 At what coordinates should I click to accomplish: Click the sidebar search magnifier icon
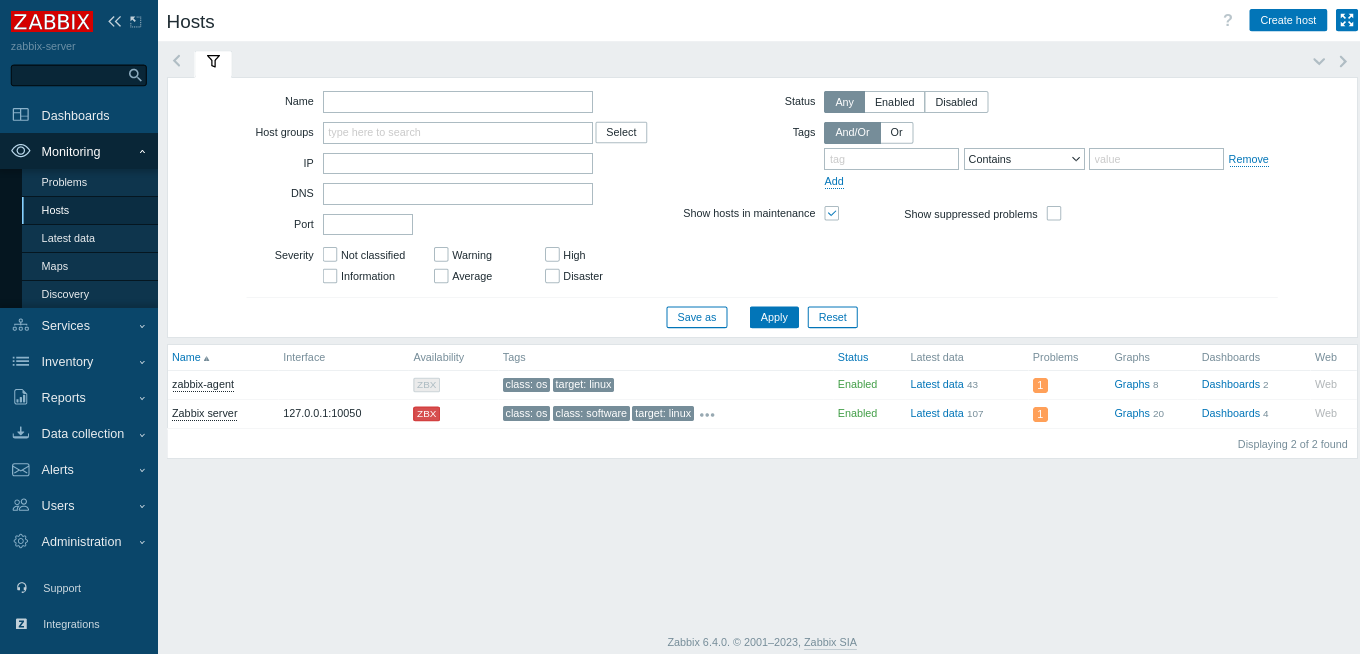click(x=135, y=75)
